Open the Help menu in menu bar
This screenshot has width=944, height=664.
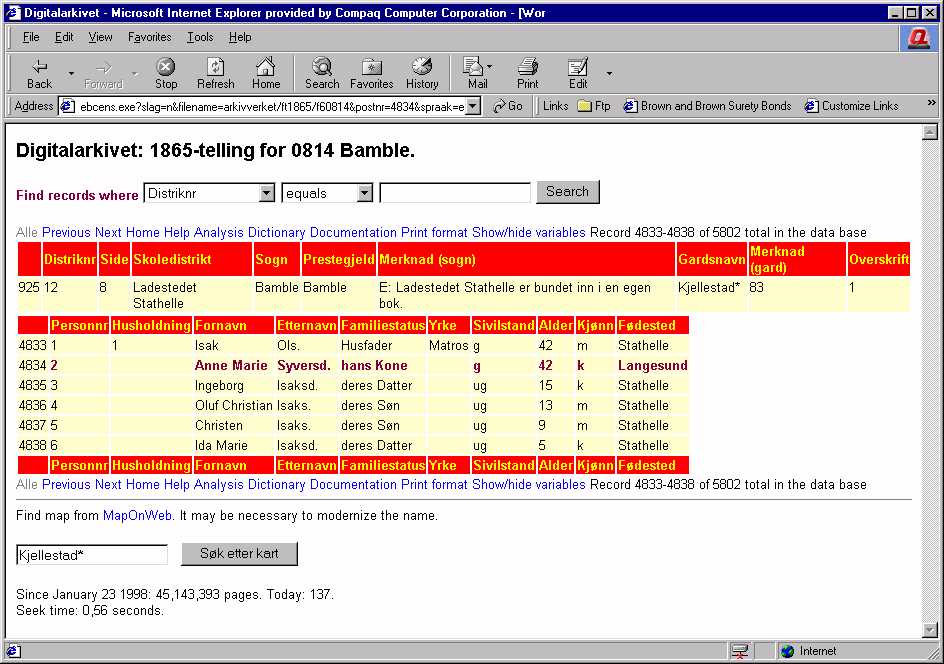pos(240,37)
